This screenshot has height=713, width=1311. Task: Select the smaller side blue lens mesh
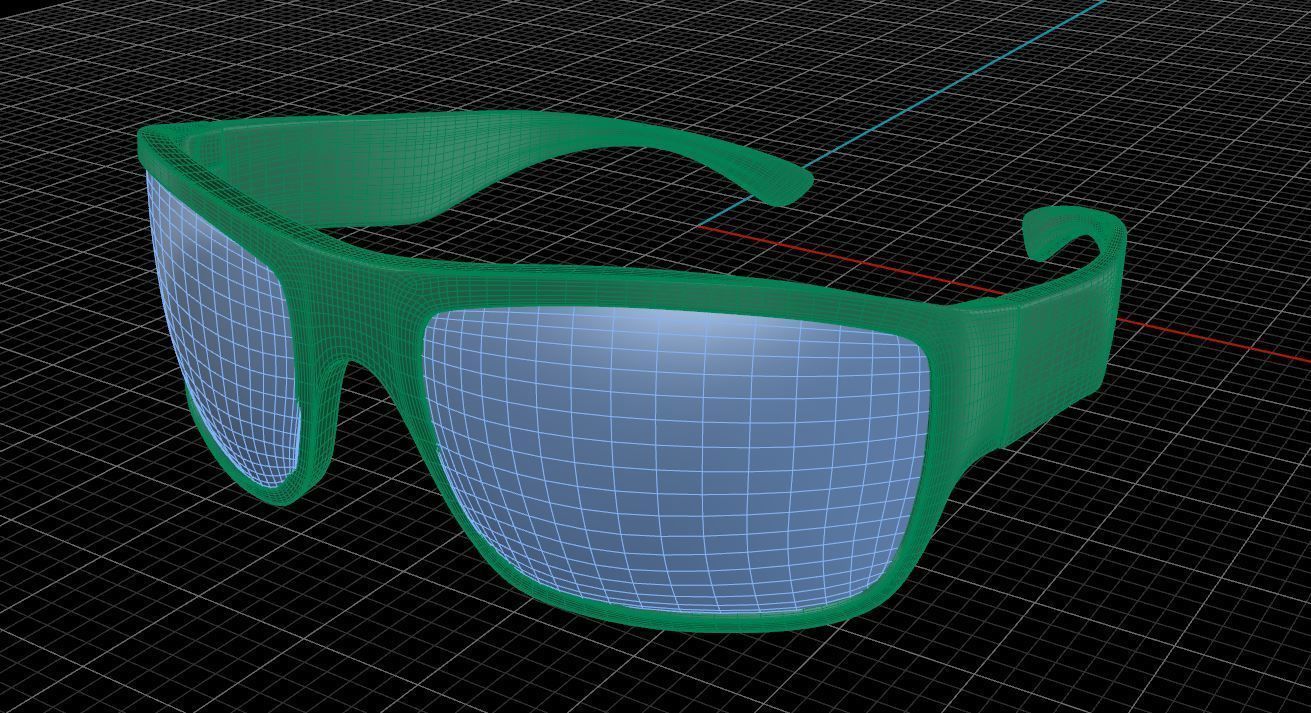(225, 330)
